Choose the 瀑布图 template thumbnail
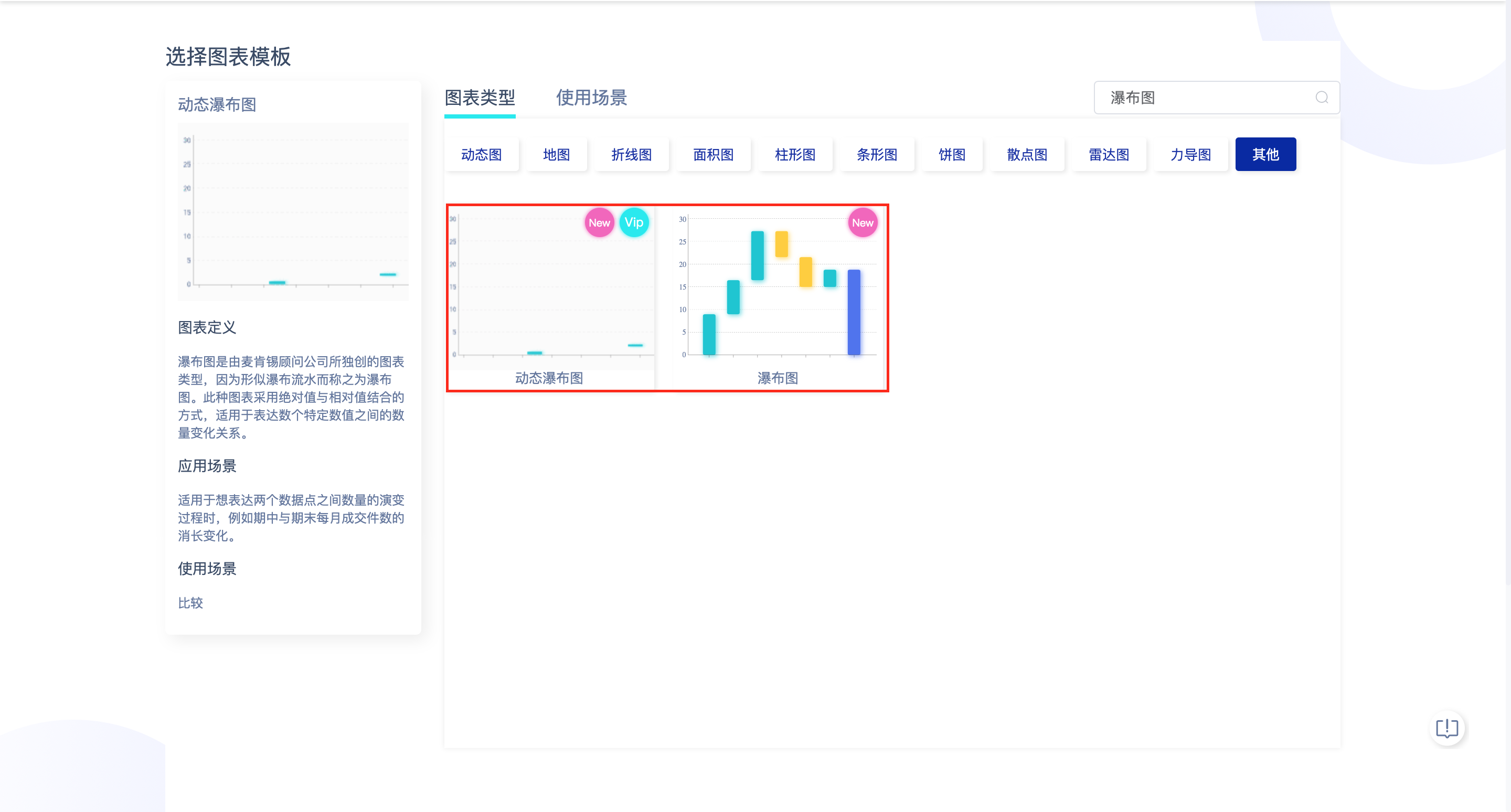 pyautogui.click(x=779, y=289)
